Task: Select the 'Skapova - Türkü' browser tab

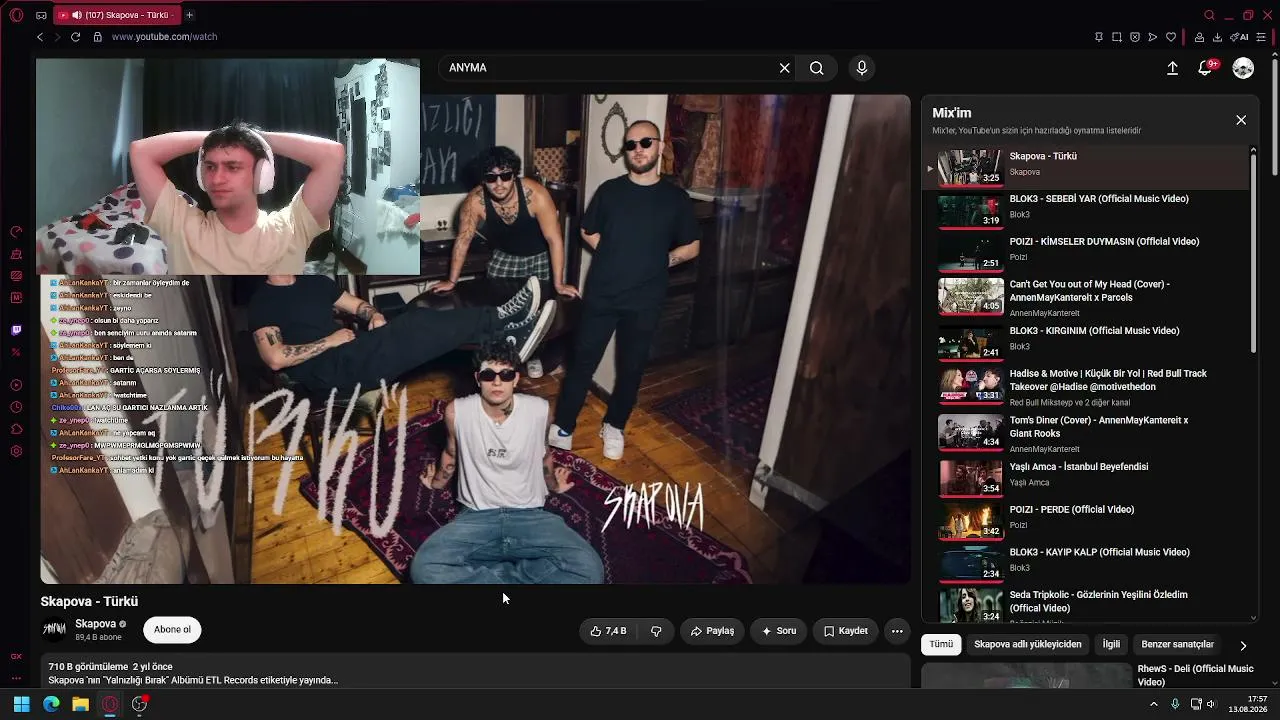Action: coord(115,15)
